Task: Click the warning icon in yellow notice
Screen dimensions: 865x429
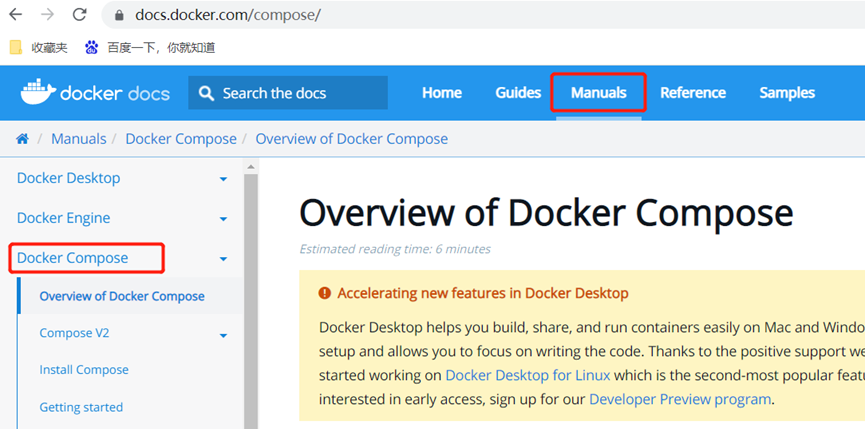Action: (x=325, y=293)
